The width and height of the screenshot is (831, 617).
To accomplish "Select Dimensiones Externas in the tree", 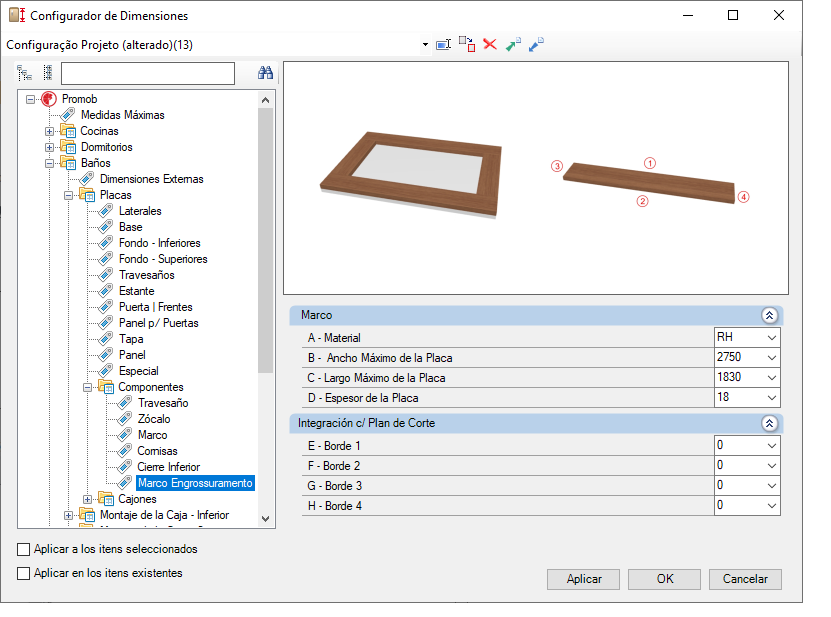I will coord(152,179).
